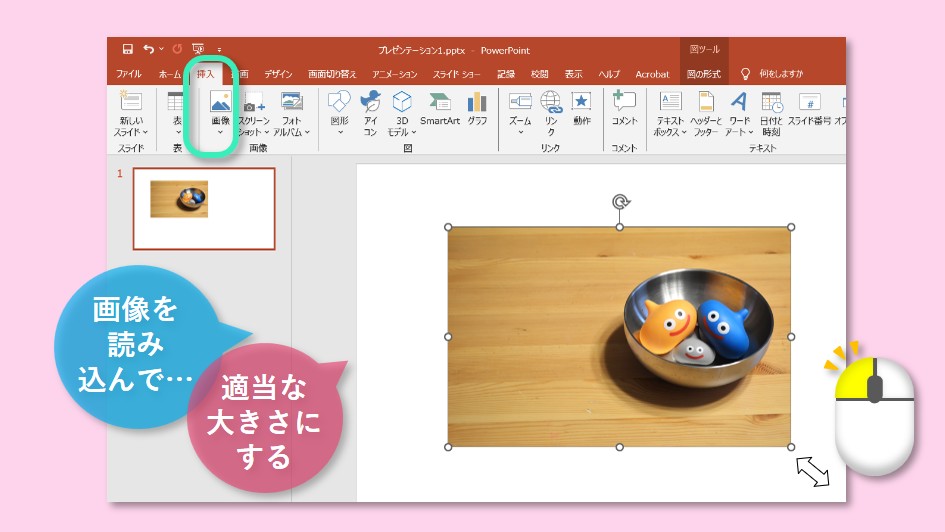Open the 記録 tab

506,74
